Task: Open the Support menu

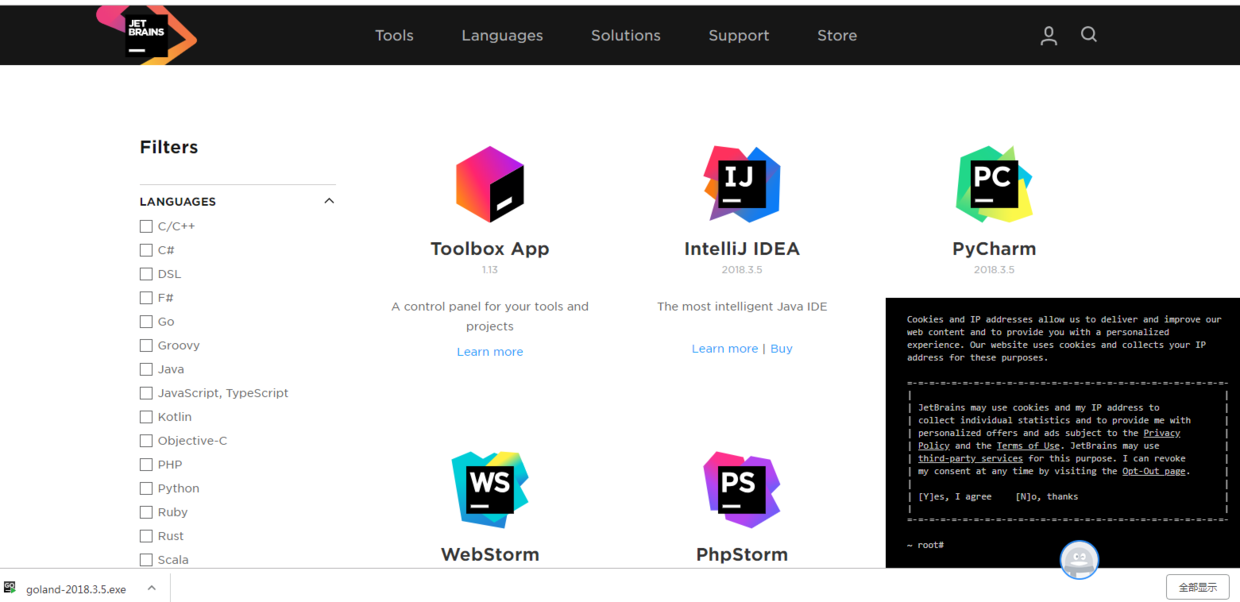Action: 739,35
